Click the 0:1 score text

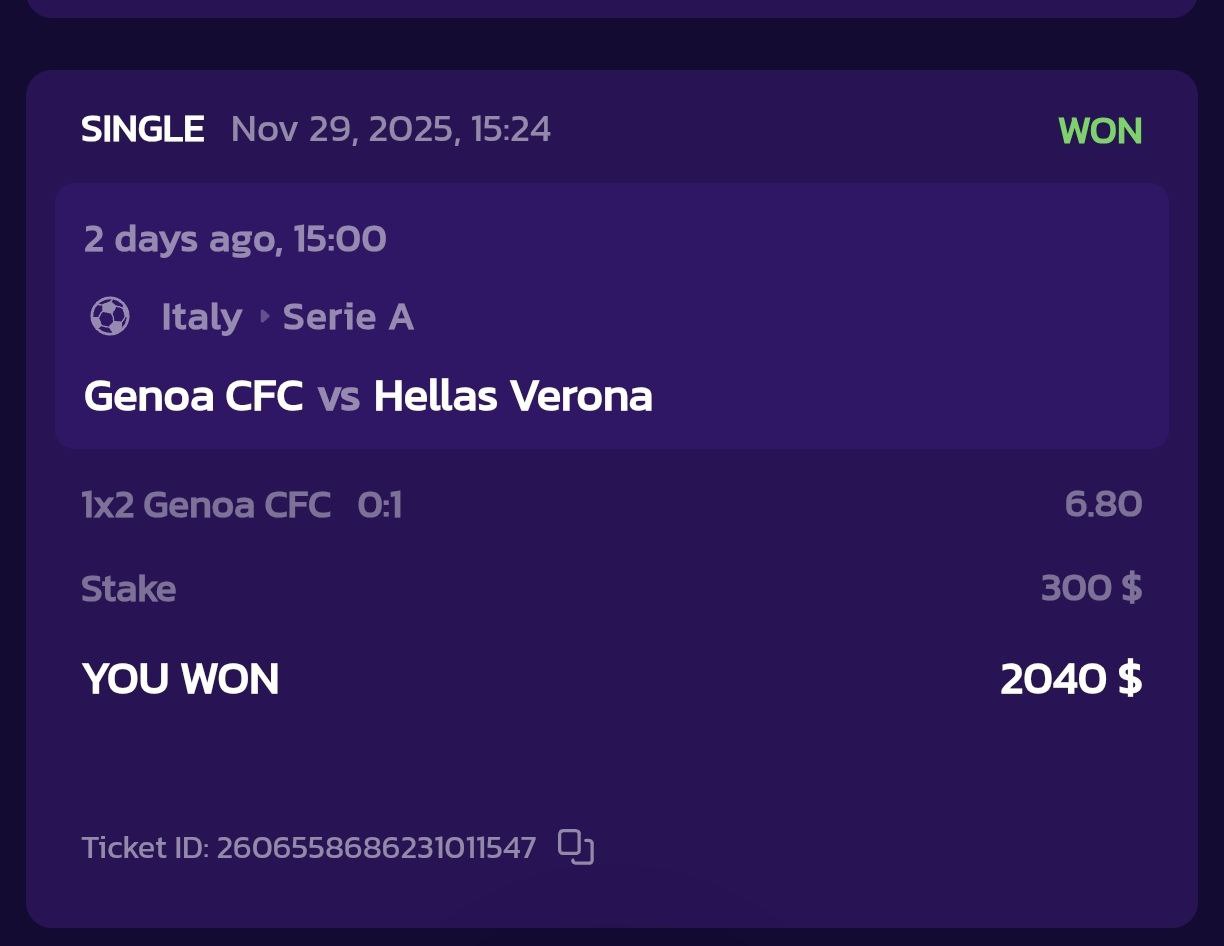pos(380,505)
